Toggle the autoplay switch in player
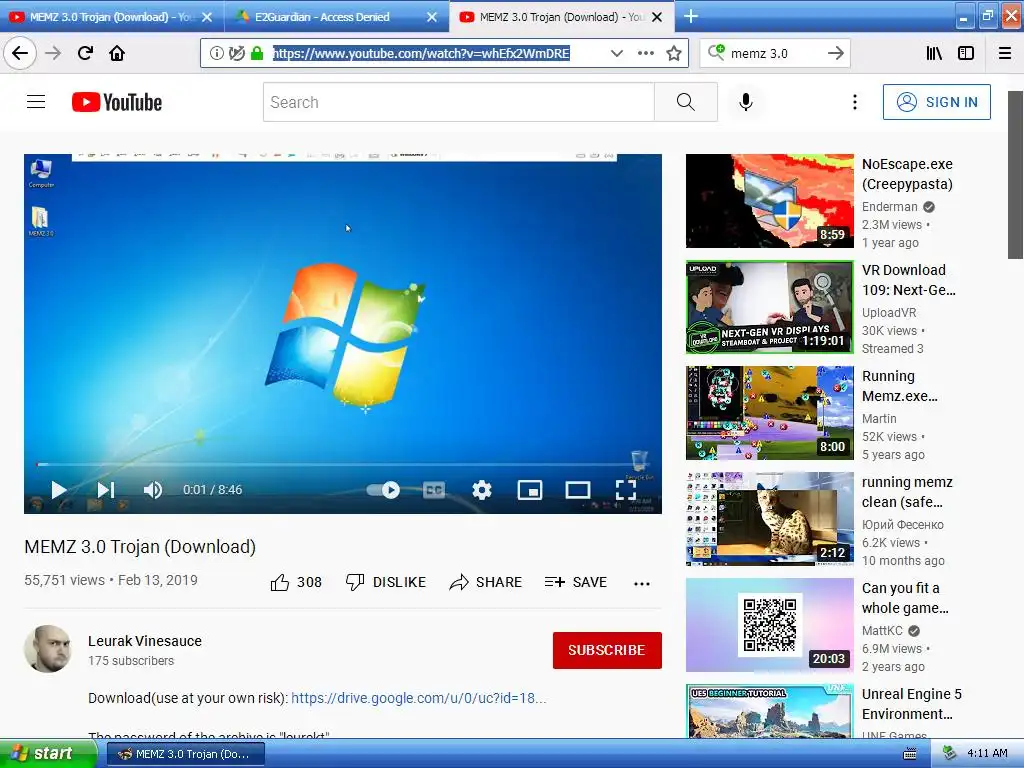Image resolution: width=1024 pixels, height=768 pixels. (383, 490)
